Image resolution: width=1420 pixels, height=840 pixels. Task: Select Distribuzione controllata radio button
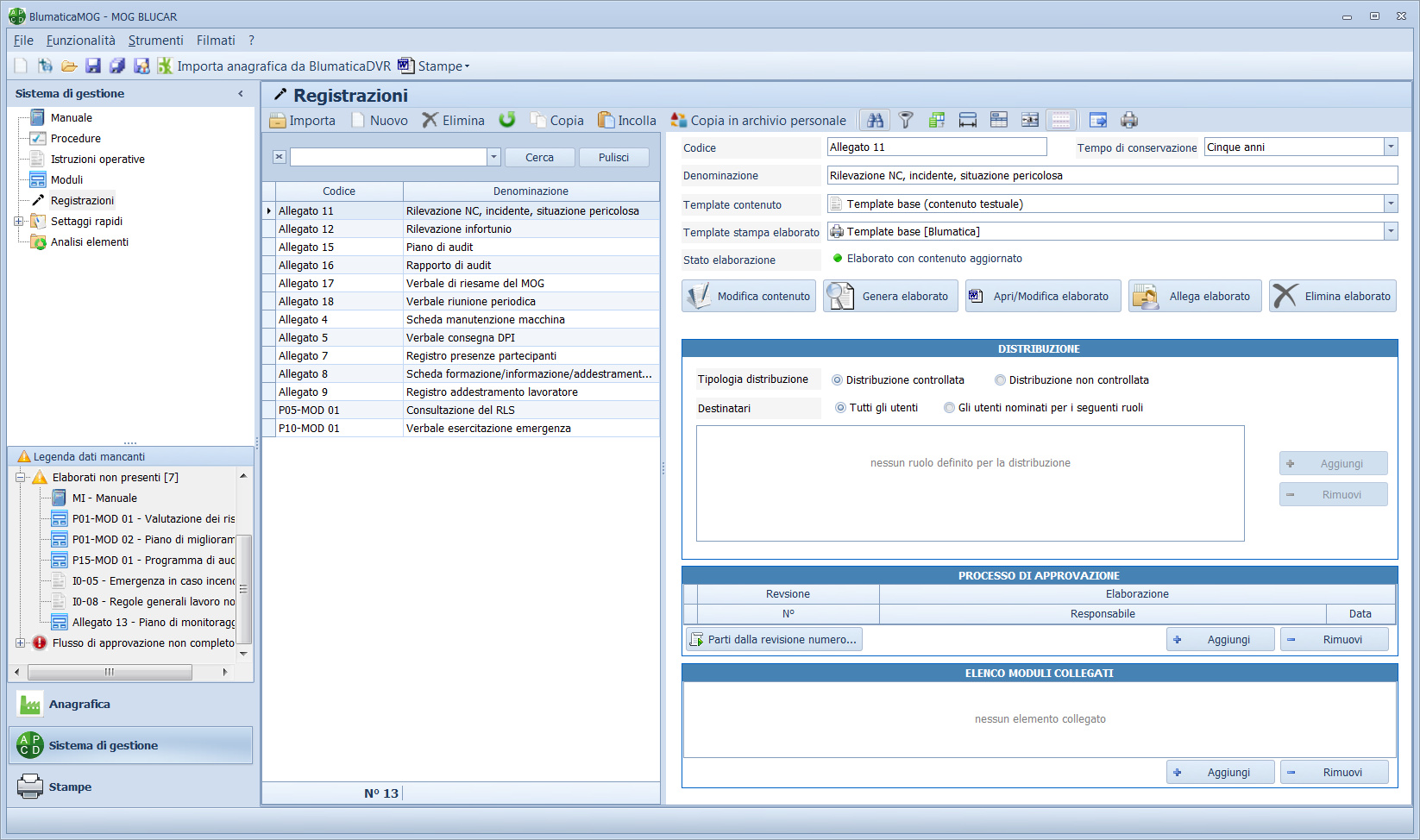click(837, 380)
